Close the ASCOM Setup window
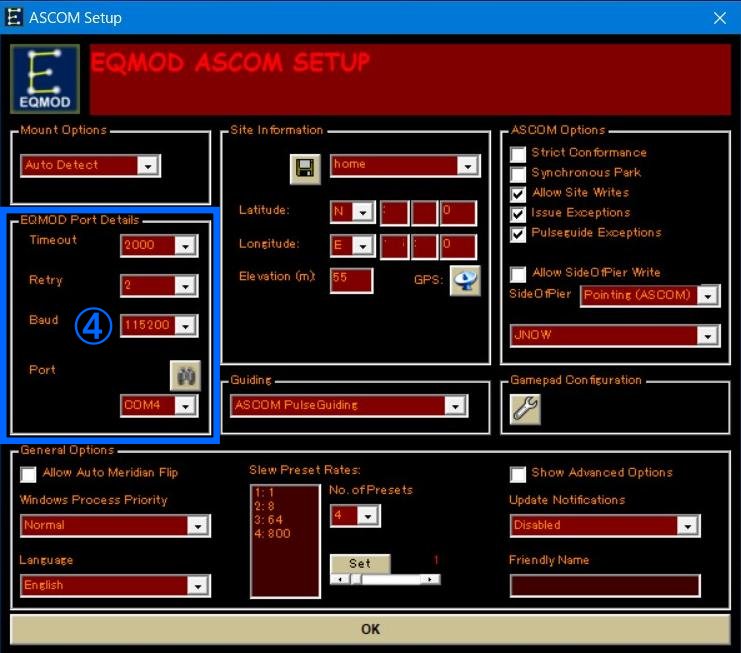This screenshot has width=741, height=653. click(x=720, y=18)
